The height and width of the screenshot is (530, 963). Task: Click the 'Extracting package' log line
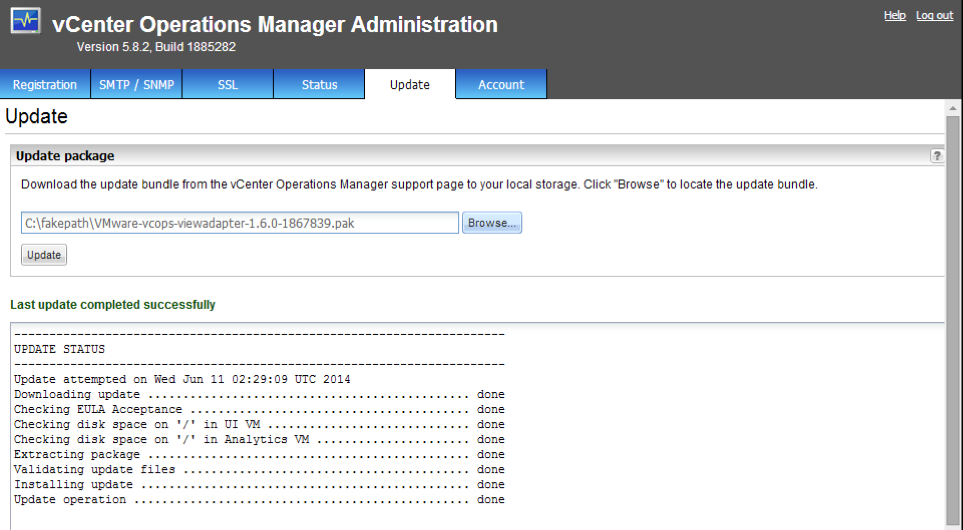tap(259, 454)
